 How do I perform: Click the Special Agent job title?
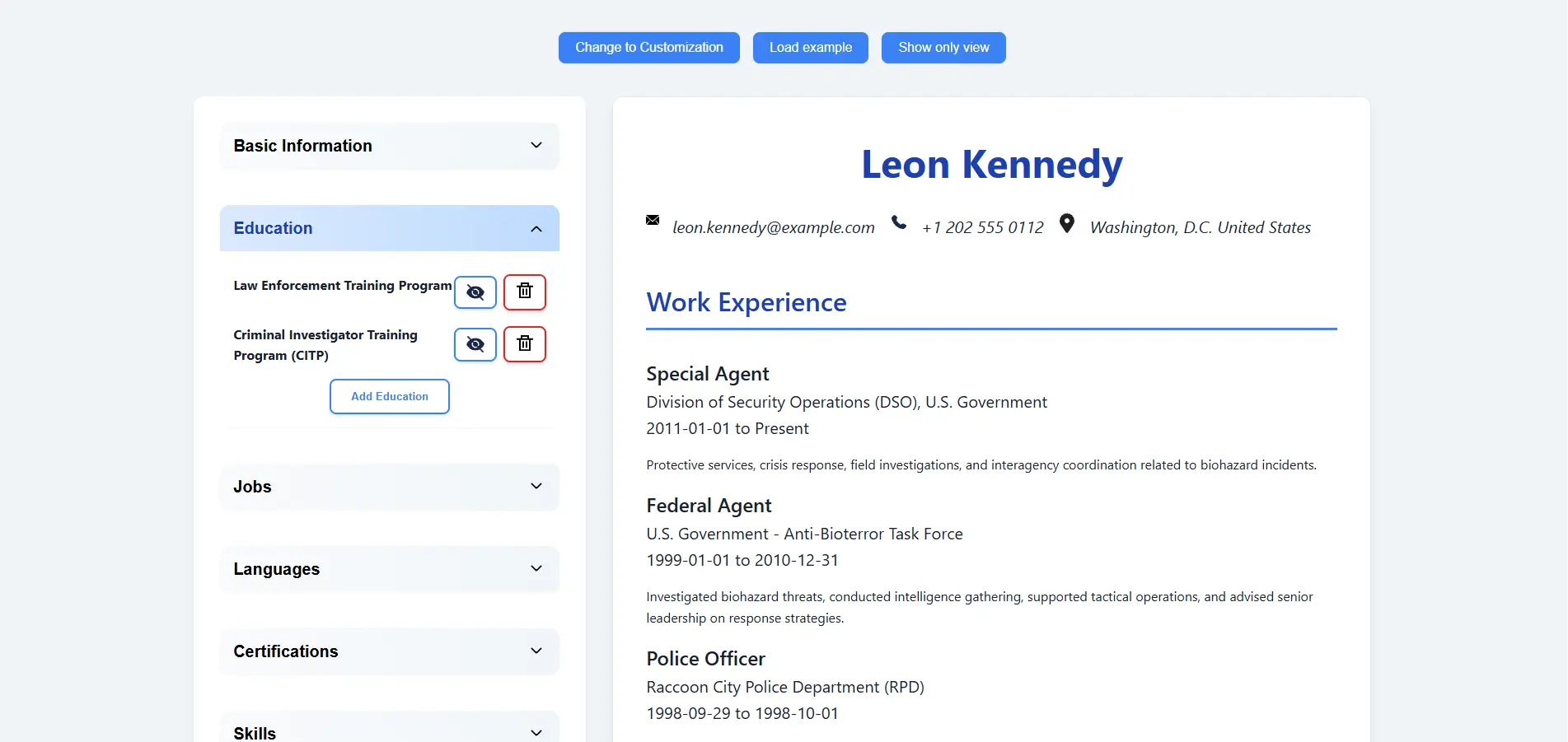pos(708,374)
